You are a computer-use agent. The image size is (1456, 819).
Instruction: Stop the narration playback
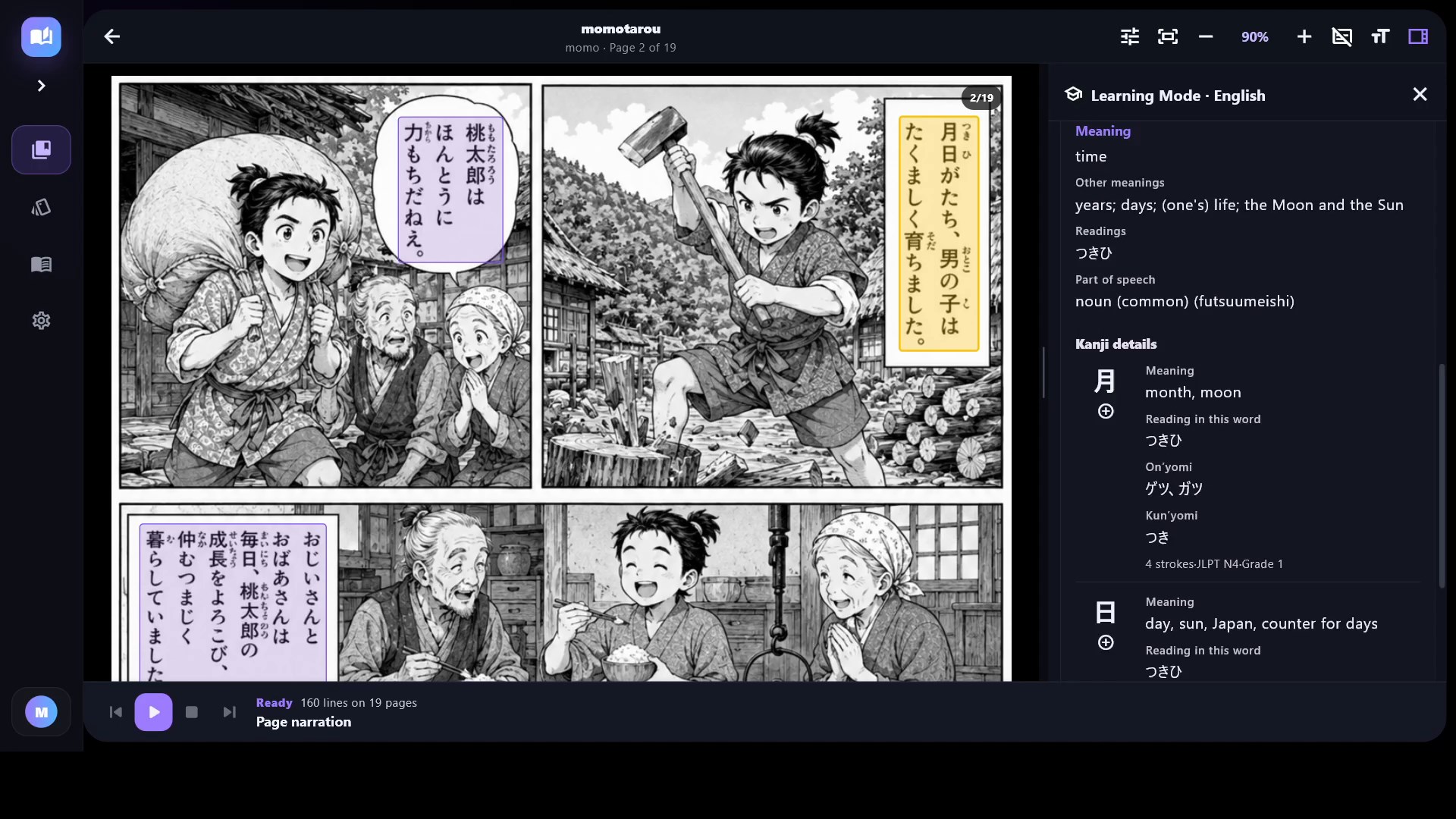[192, 712]
